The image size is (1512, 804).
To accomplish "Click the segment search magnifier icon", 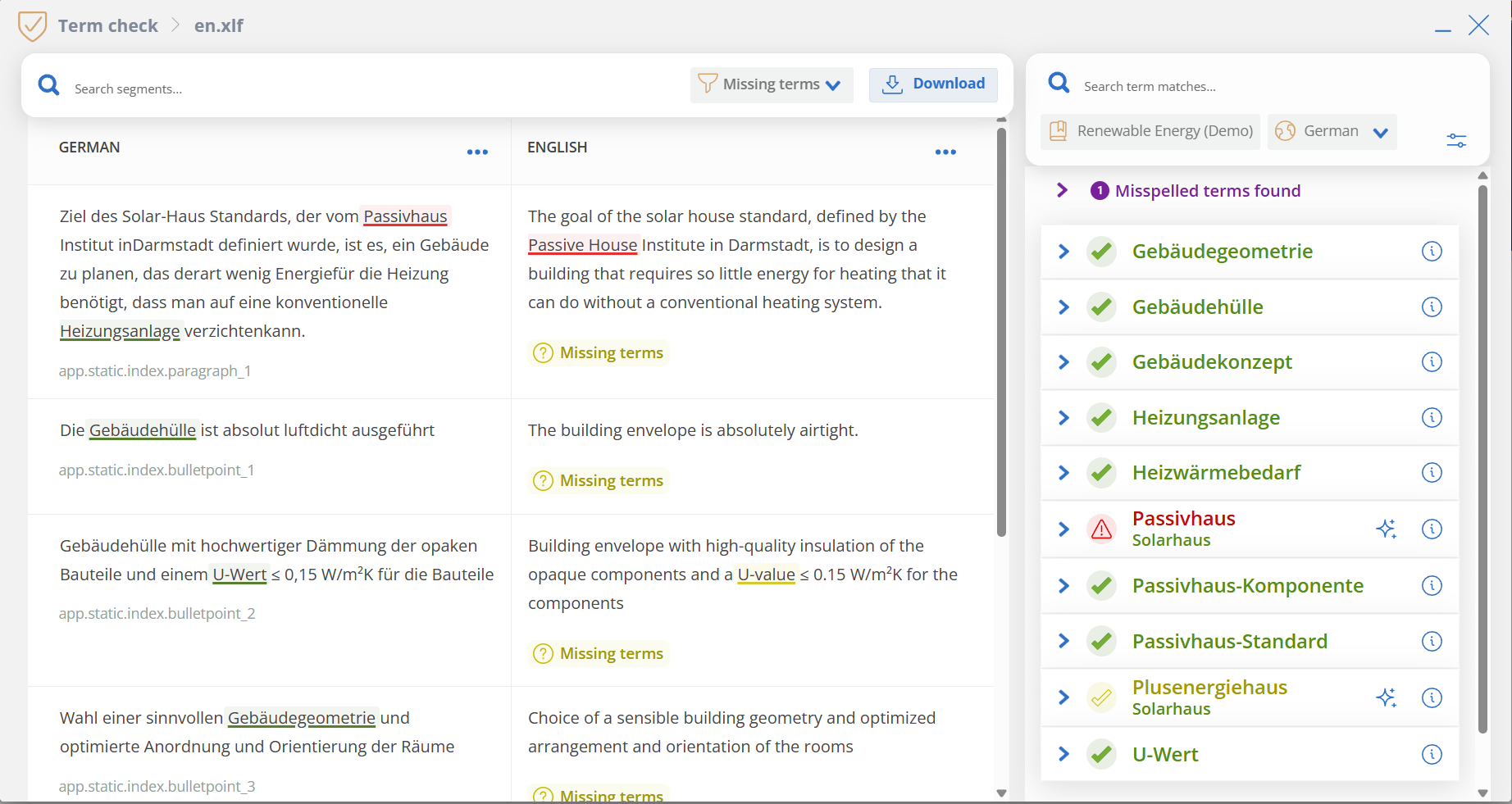I will 49,85.
